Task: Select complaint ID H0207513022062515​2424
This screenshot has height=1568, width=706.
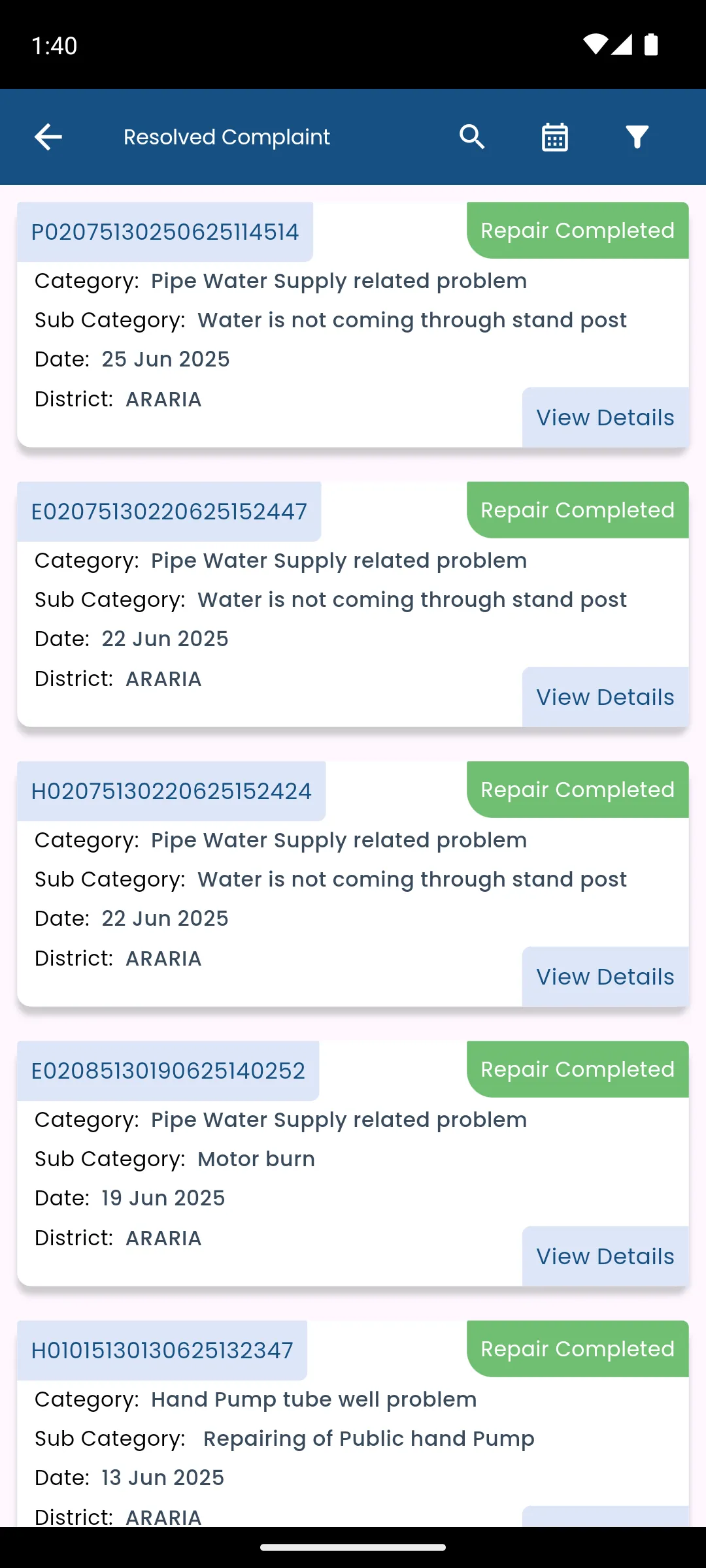Action: coord(171,791)
